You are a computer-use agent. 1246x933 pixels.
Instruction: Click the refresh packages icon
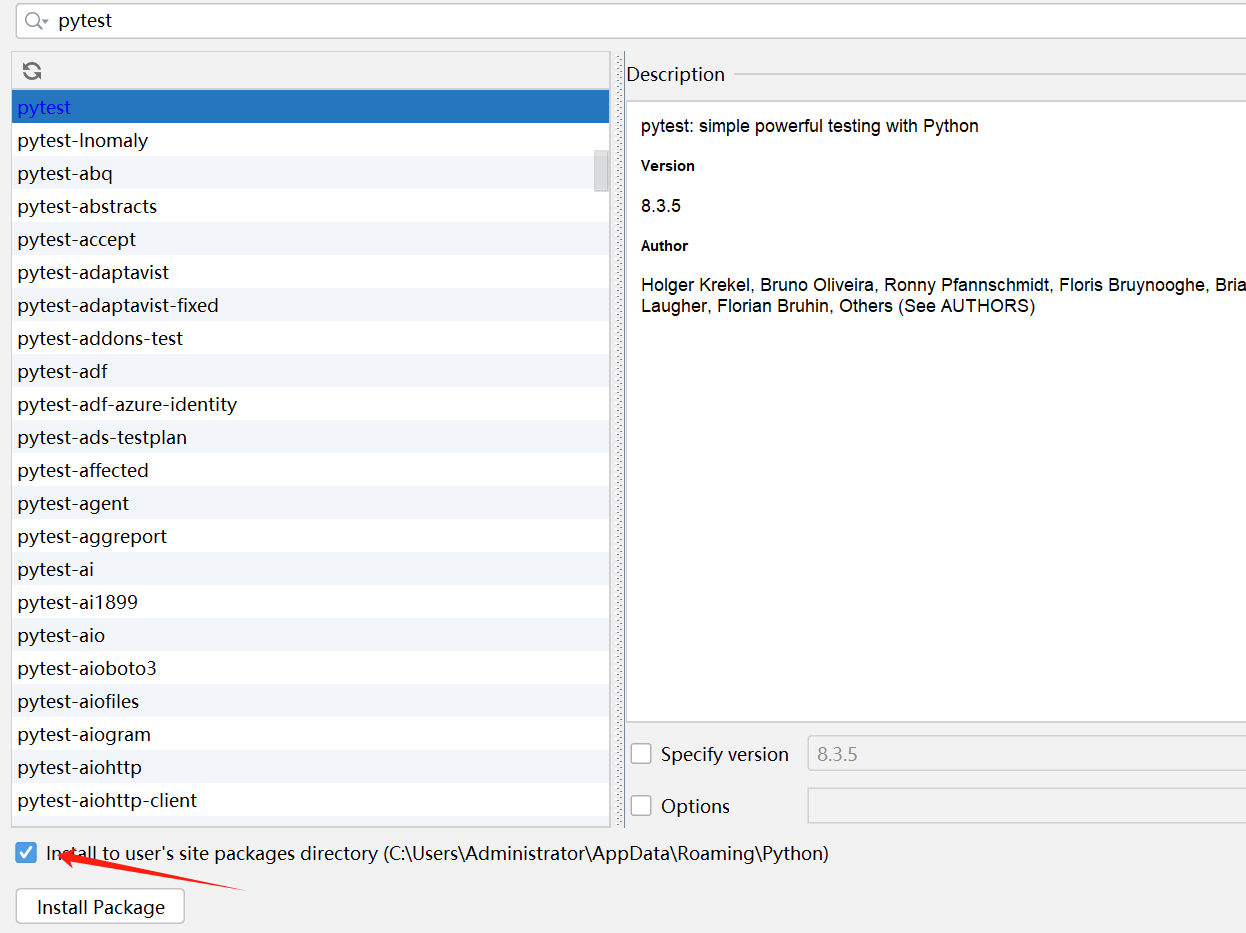point(32,71)
